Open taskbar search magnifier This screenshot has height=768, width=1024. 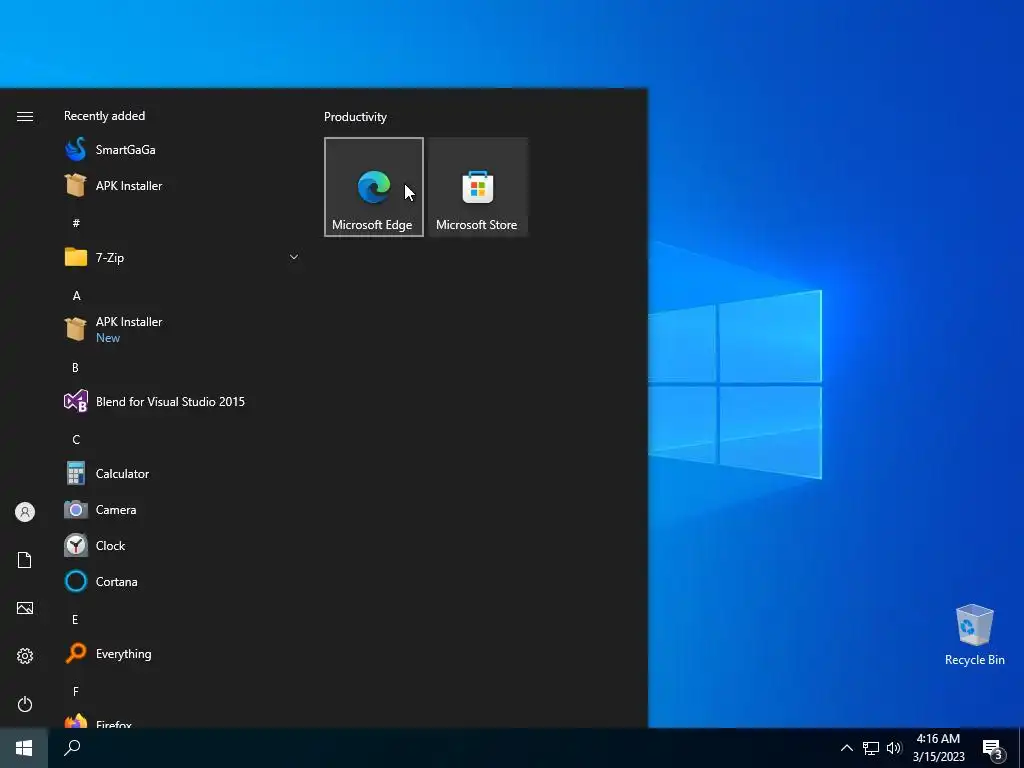tap(72, 748)
